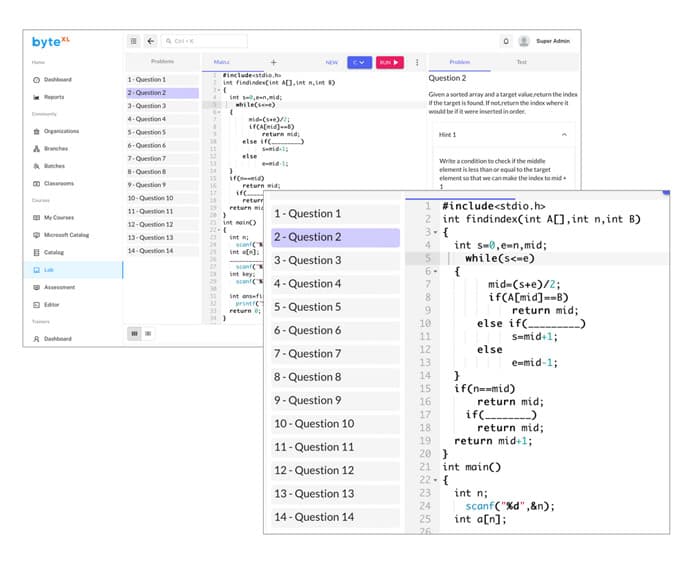700x578 pixels.
Task: Fold code at line 3 in small editor
Action: tap(219, 90)
